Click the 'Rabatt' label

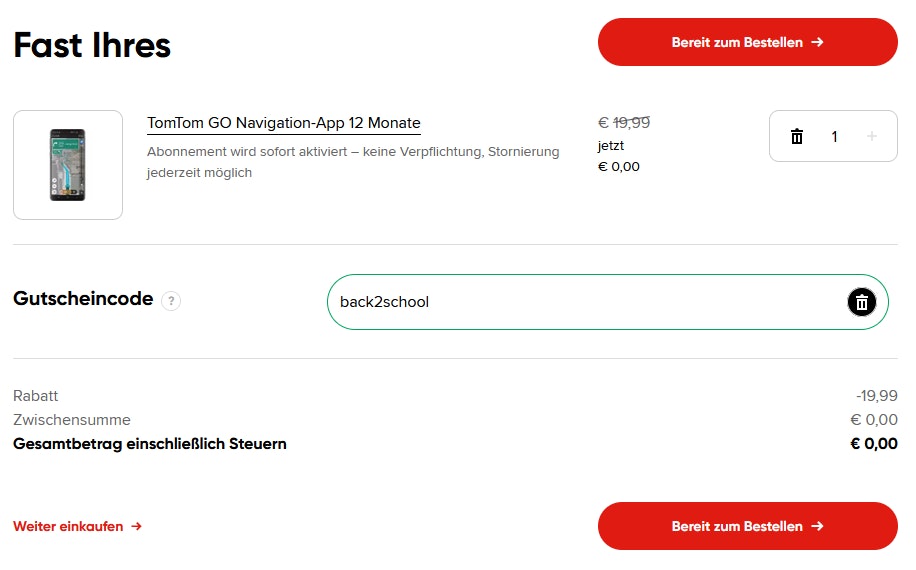tap(36, 396)
